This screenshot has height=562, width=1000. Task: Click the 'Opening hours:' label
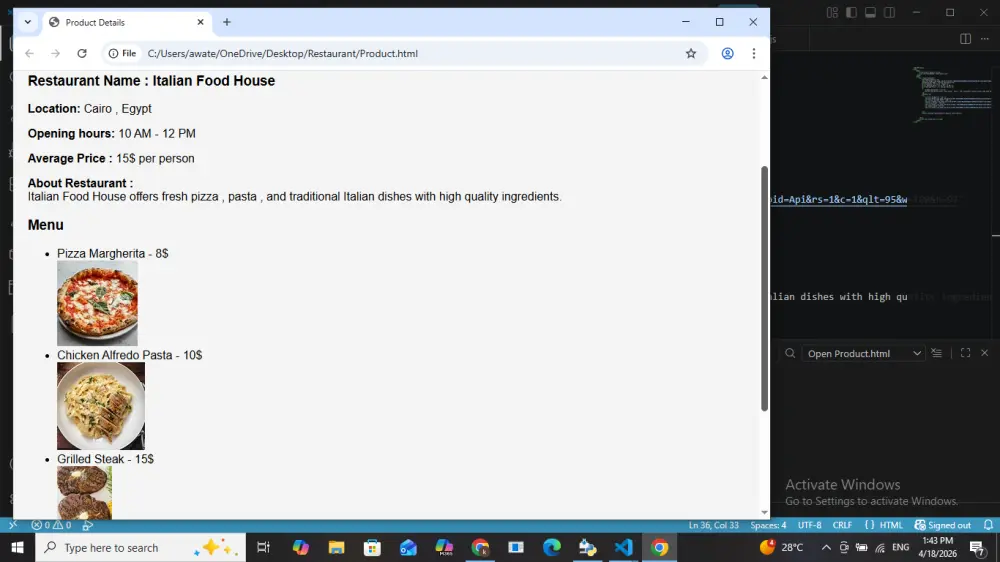[71, 134]
